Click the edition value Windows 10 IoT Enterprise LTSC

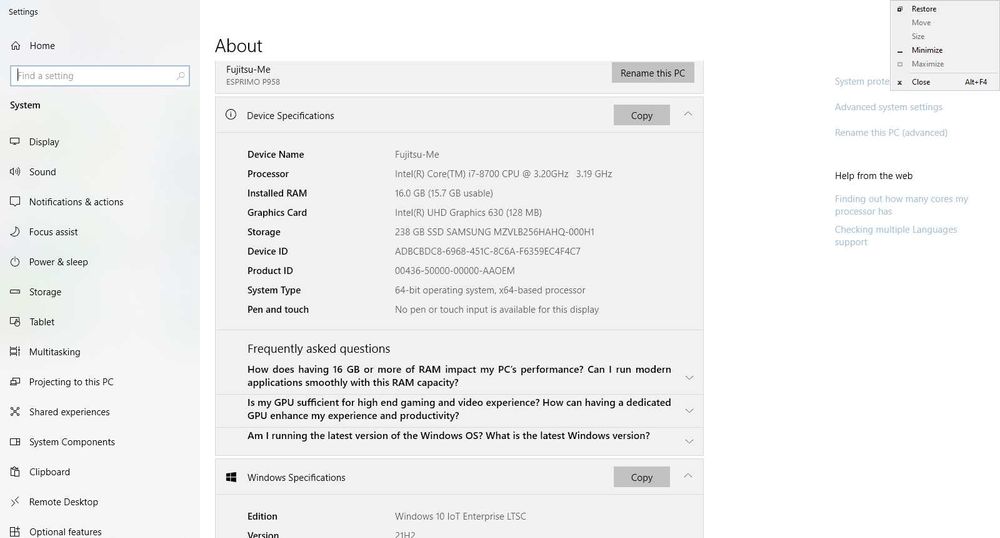[460, 516]
